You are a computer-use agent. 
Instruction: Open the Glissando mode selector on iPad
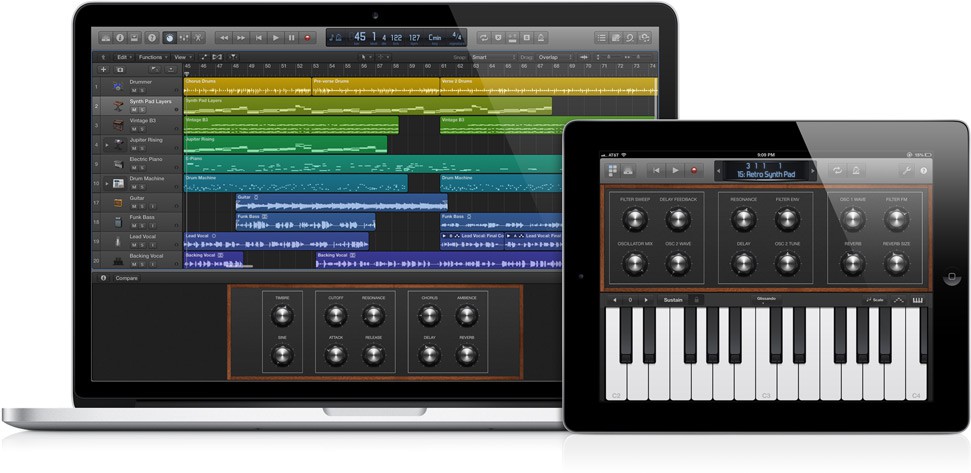[765, 300]
